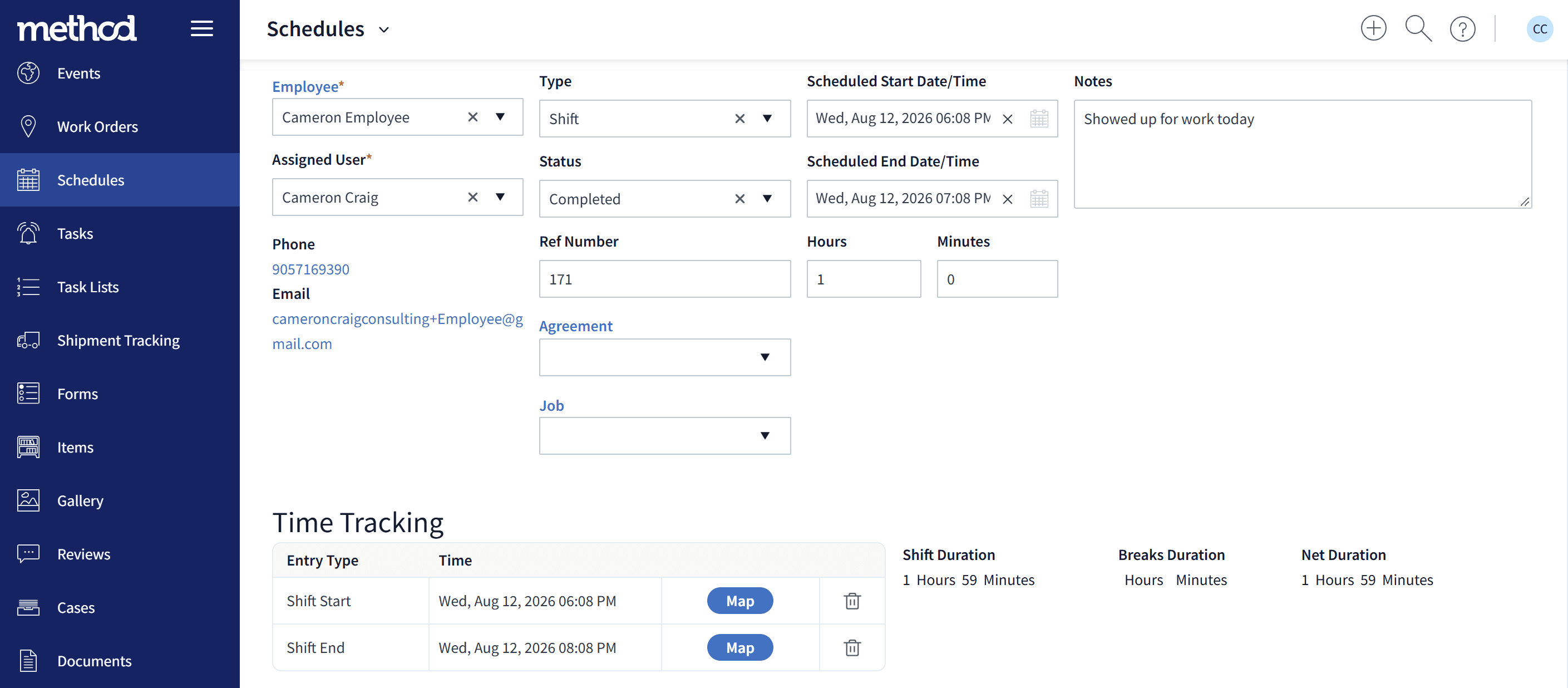Click the Employee label link
This screenshot has height=688, width=1568.
pos(305,86)
